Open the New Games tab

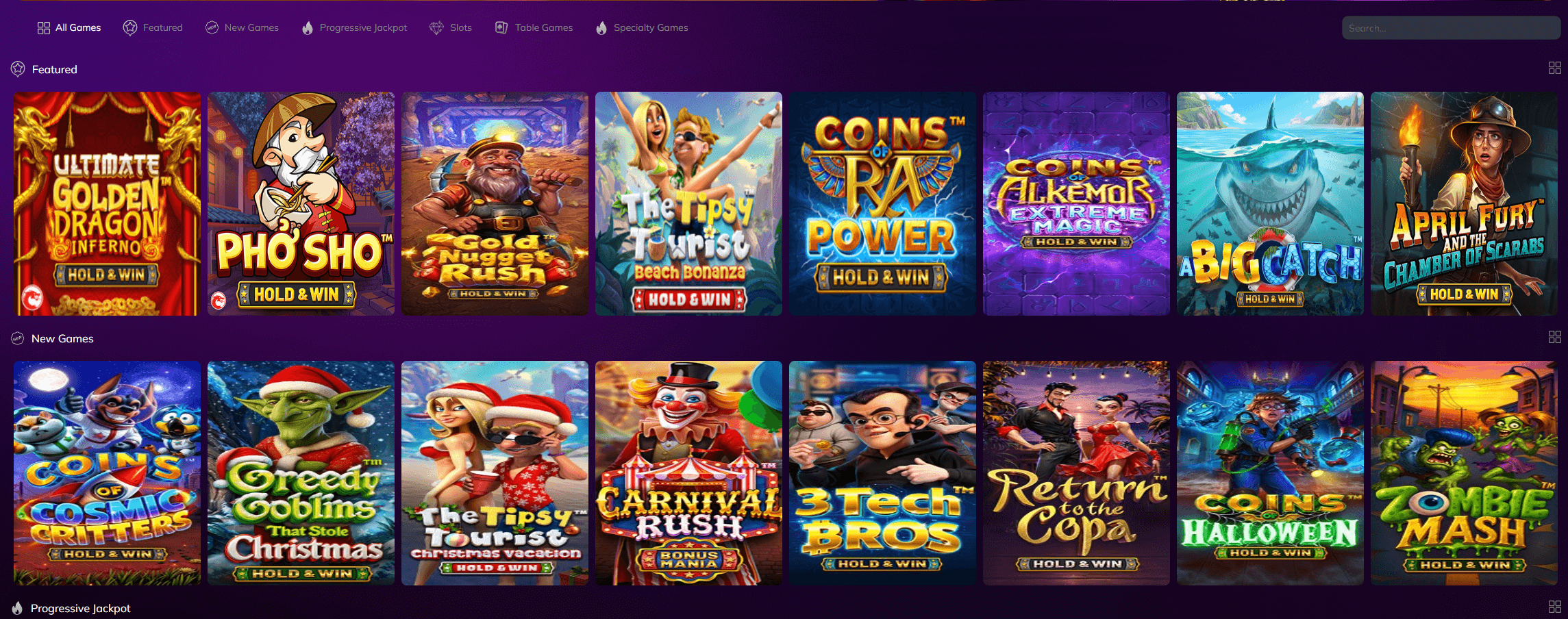tap(251, 28)
